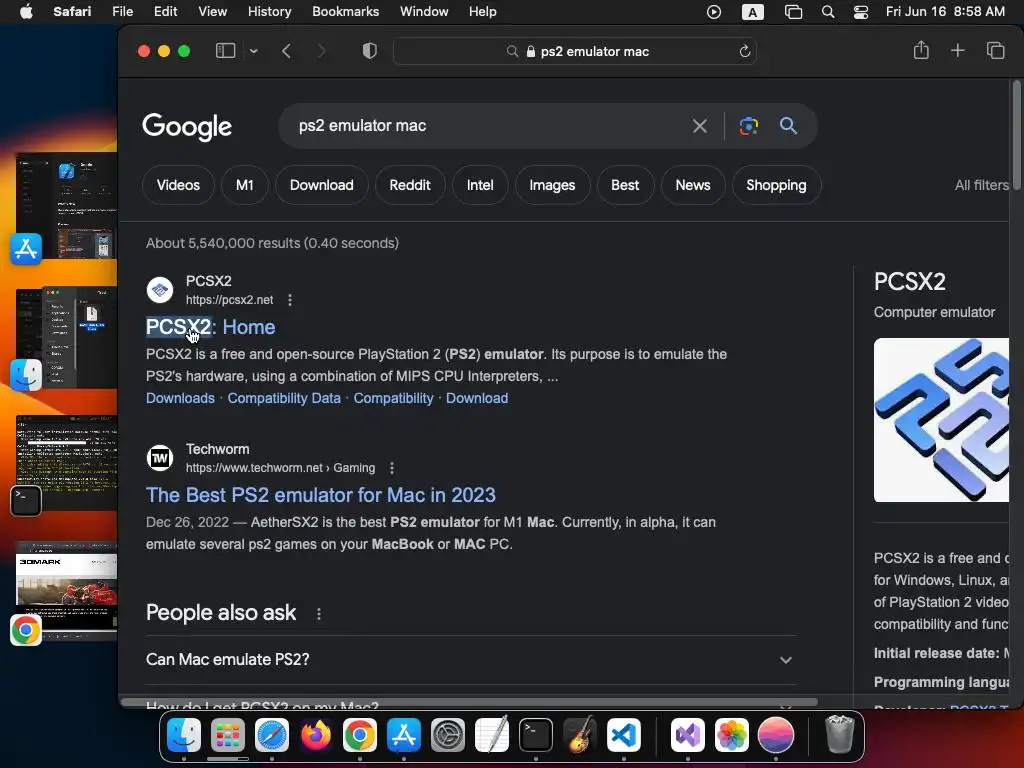Select the Images filter chip
Screen dimensions: 1024x768
click(552, 185)
